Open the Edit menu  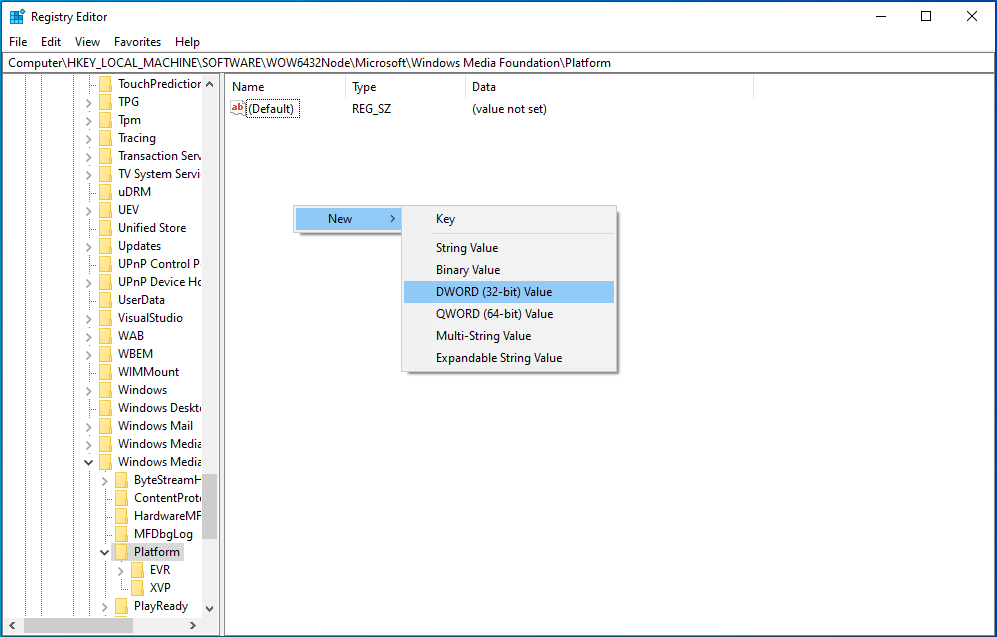pyautogui.click(x=51, y=42)
